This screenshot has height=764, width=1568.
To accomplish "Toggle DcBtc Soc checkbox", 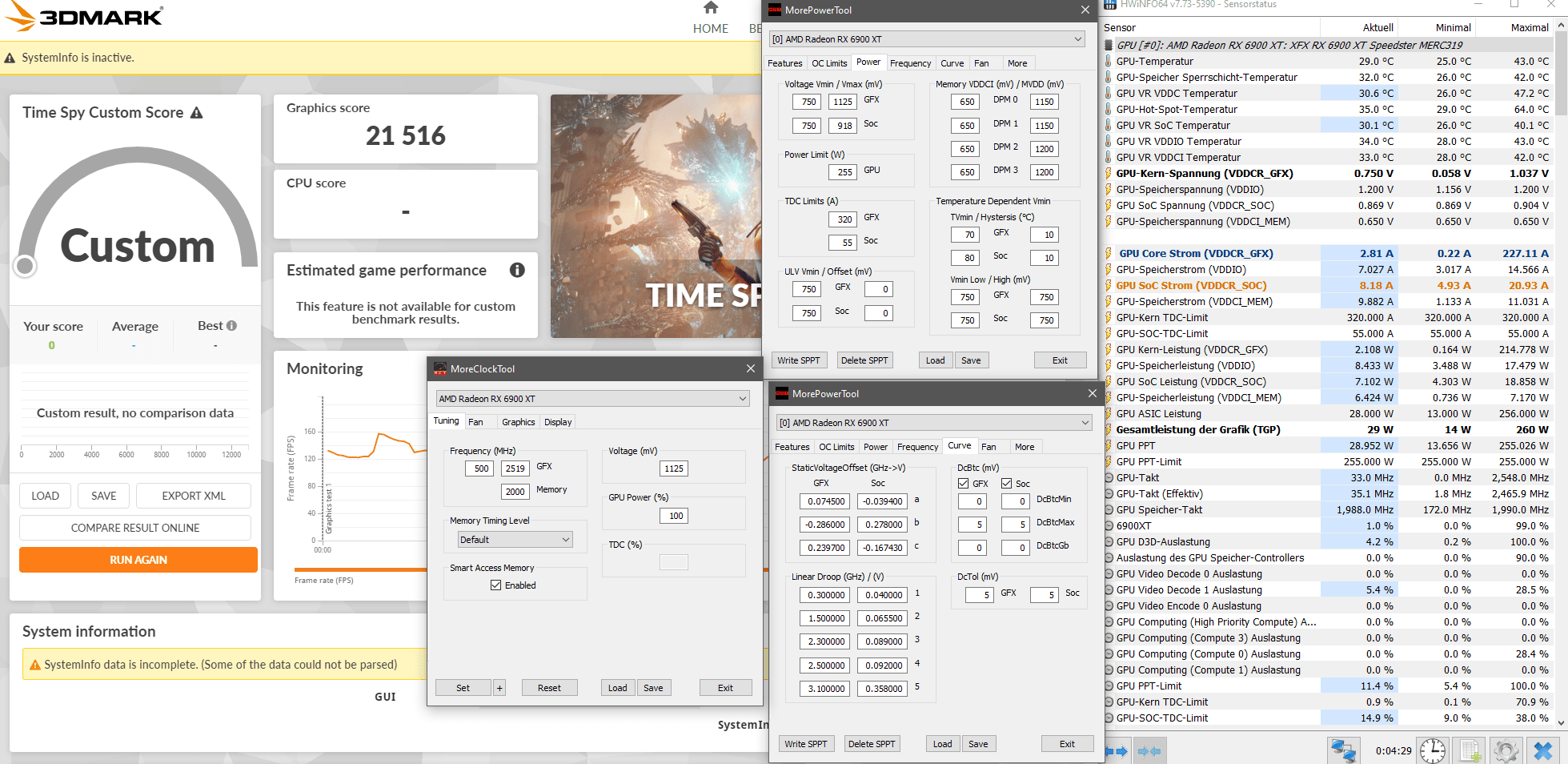I will [x=1007, y=484].
